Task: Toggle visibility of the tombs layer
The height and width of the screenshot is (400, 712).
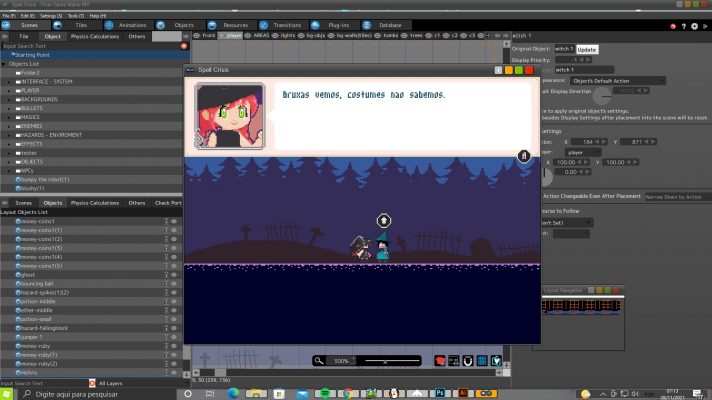Action: [377, 35]
